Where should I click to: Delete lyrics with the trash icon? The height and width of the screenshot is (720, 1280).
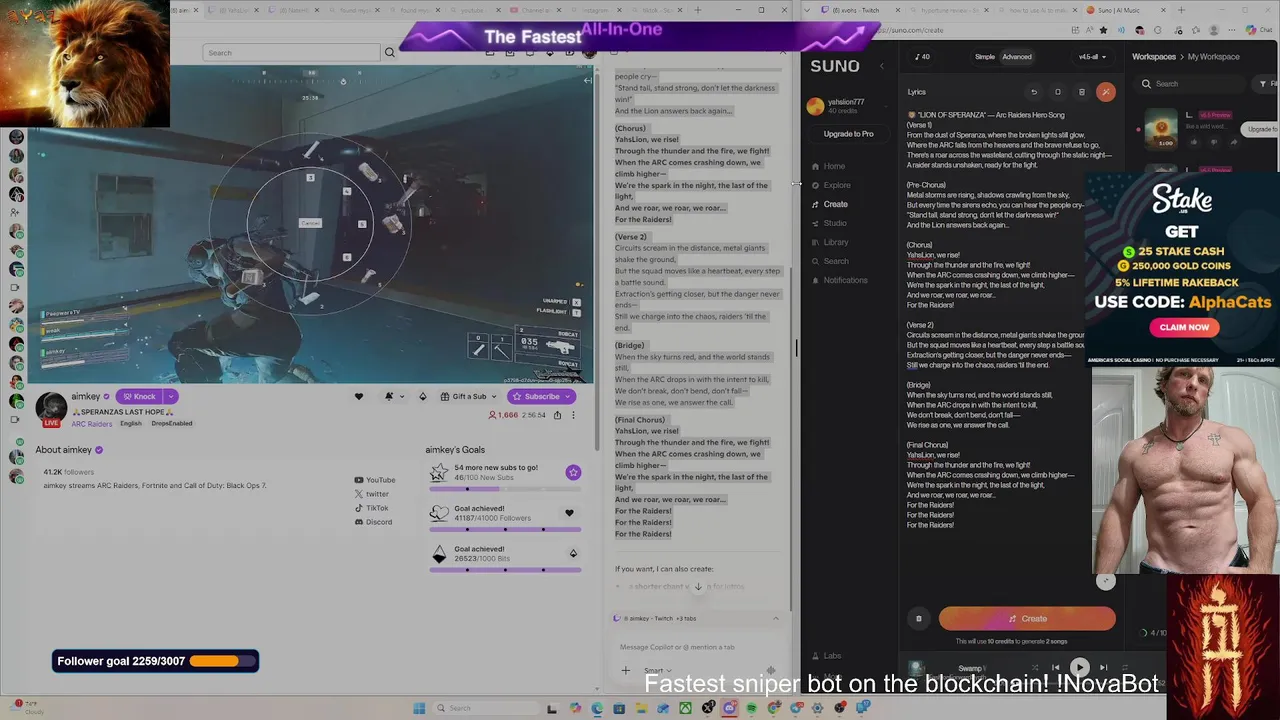pyautogui.click(x=1082, y=92)
